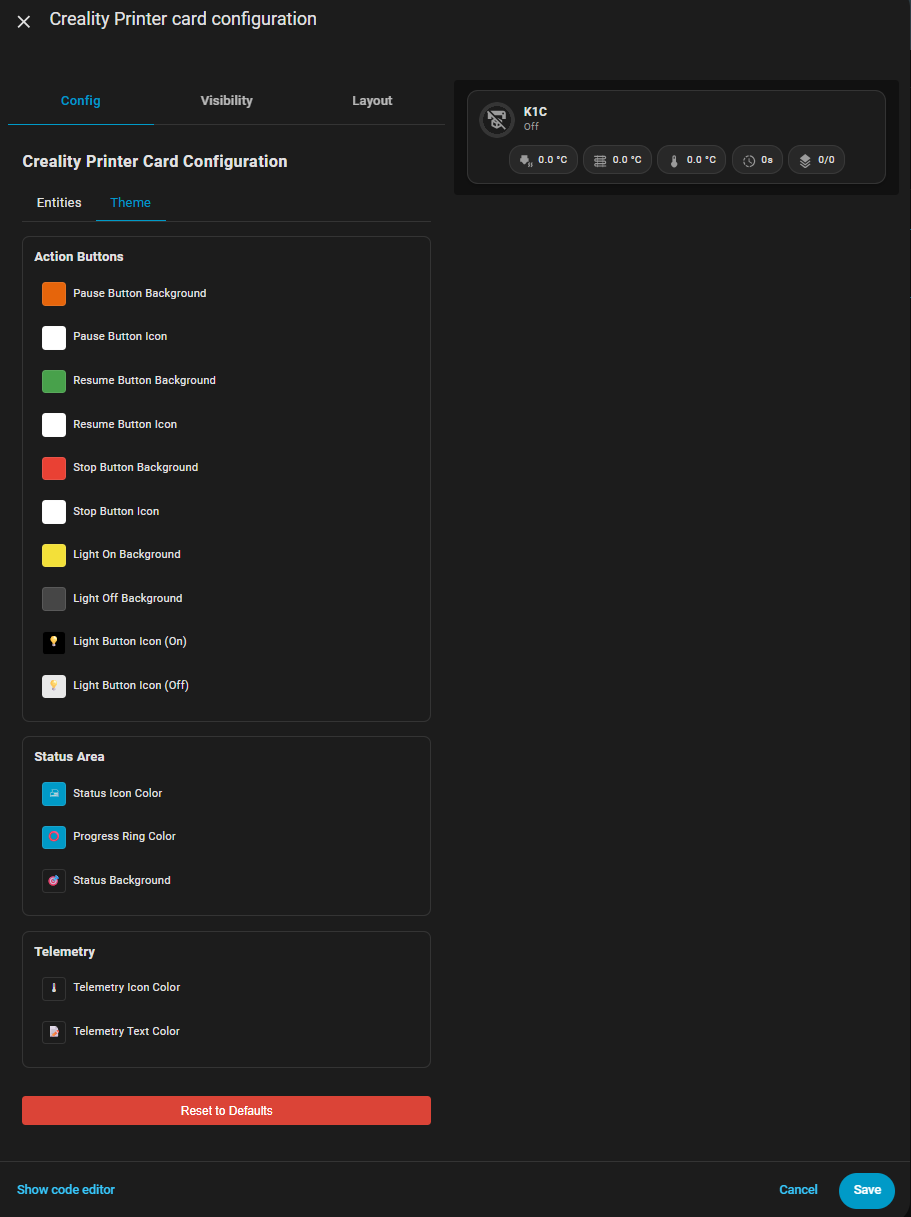Click the Telemetry Text Color label
911x1217 pixels.
[x=126, y=1032]
